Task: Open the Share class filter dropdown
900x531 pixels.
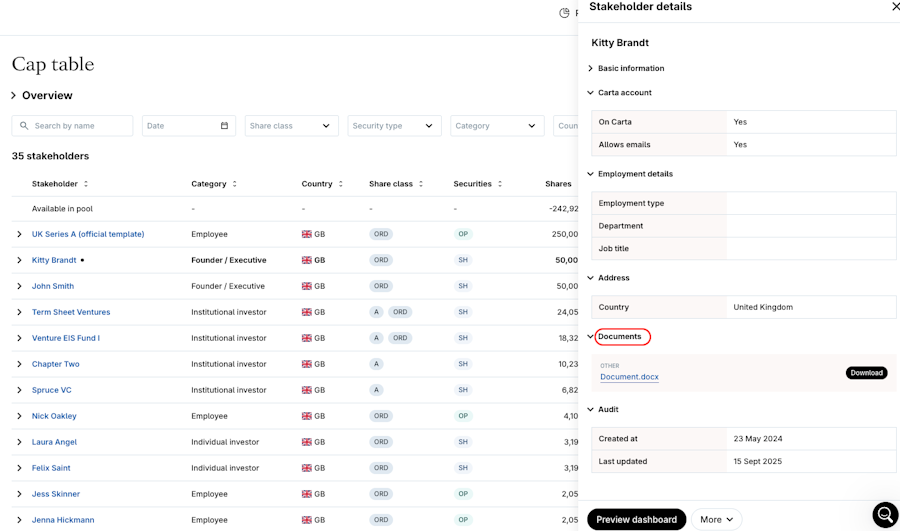Action: (x=291, y=126)
